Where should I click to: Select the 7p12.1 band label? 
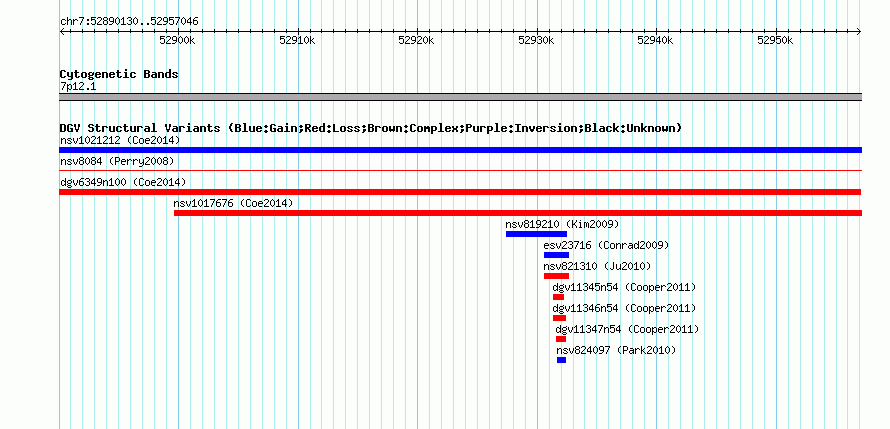tap(78, 86)
